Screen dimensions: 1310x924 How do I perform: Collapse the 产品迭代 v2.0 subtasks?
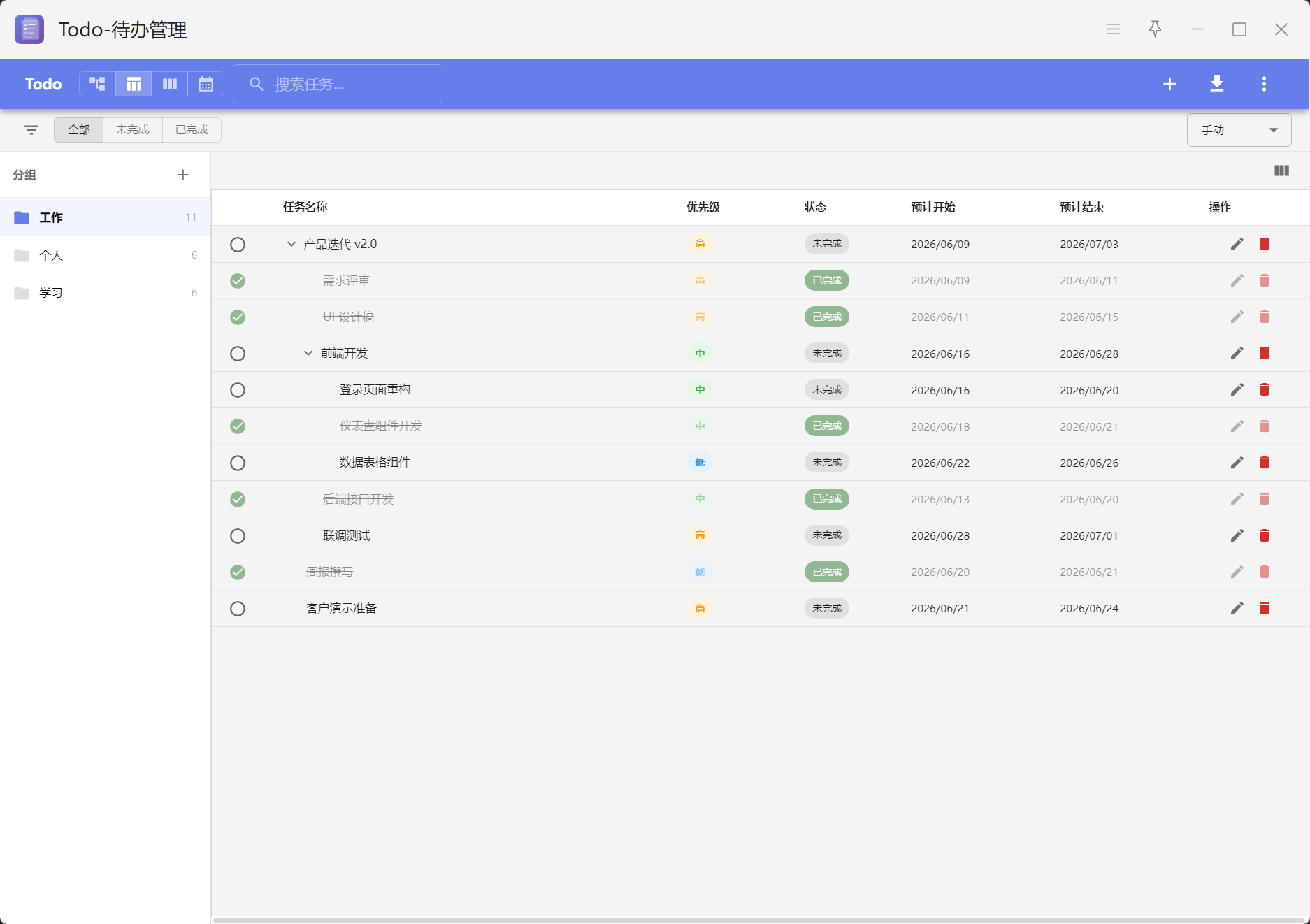point(291,244)
